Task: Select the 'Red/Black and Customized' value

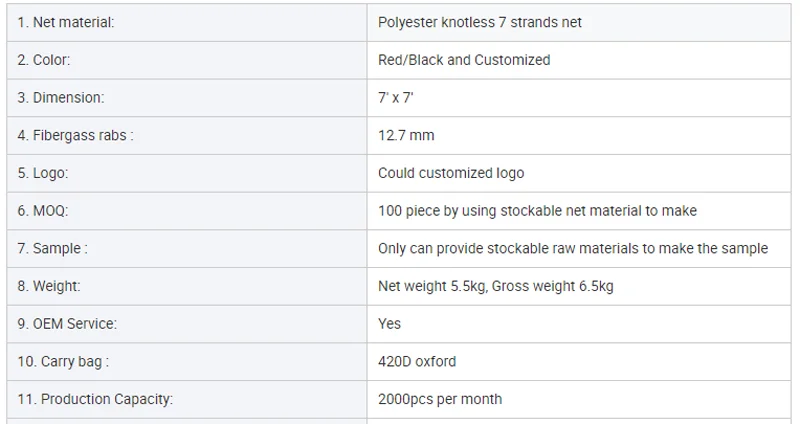Action: (464, 60)
